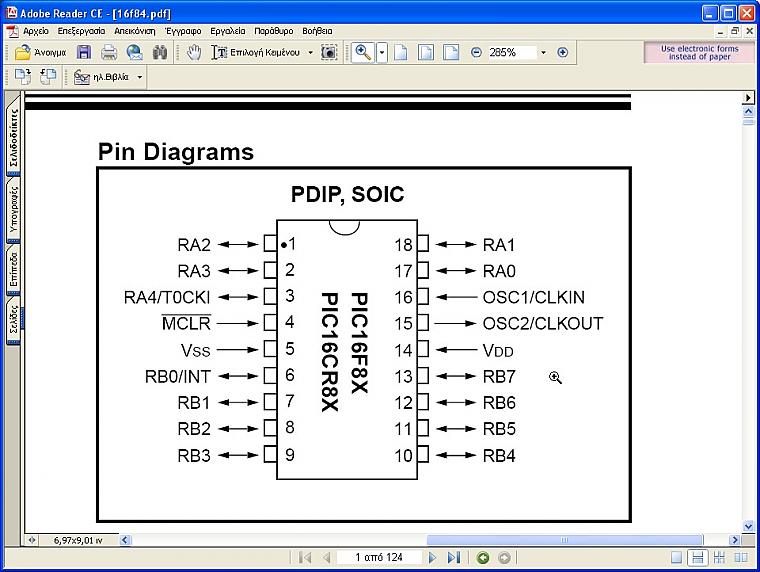The height and width of the screenshot is (572, 760).
Task: Click the green previous view button
Action: 483,558
